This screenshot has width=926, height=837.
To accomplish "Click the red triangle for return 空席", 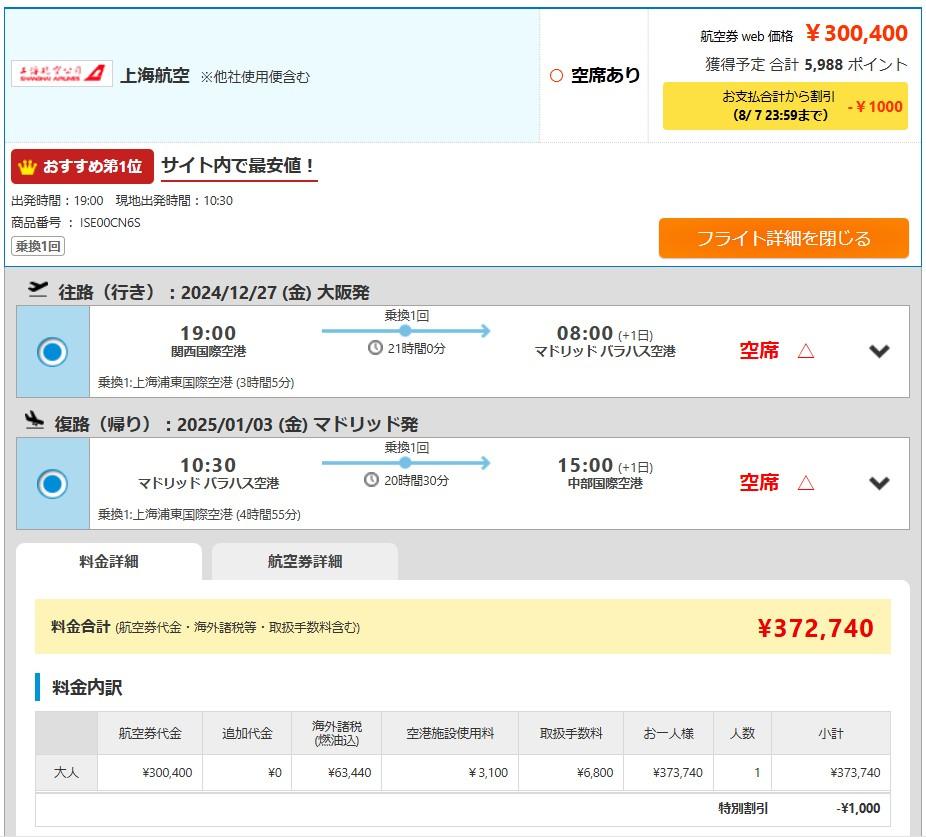I will point(805,483).
